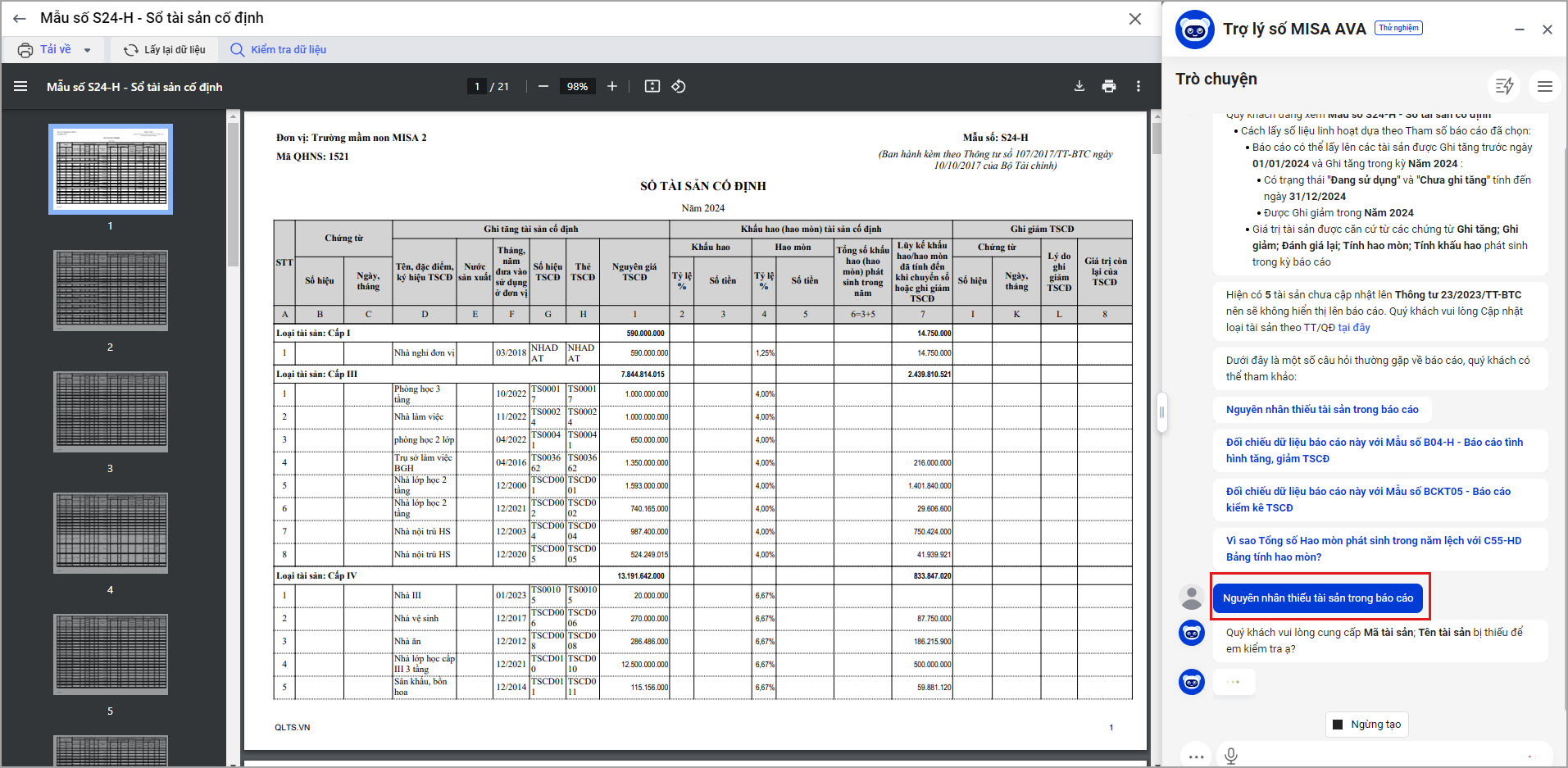Click the 'Nguyên giá TSCĐ' column header
This screenshot has width=1568, height=768.
point(634,272)
